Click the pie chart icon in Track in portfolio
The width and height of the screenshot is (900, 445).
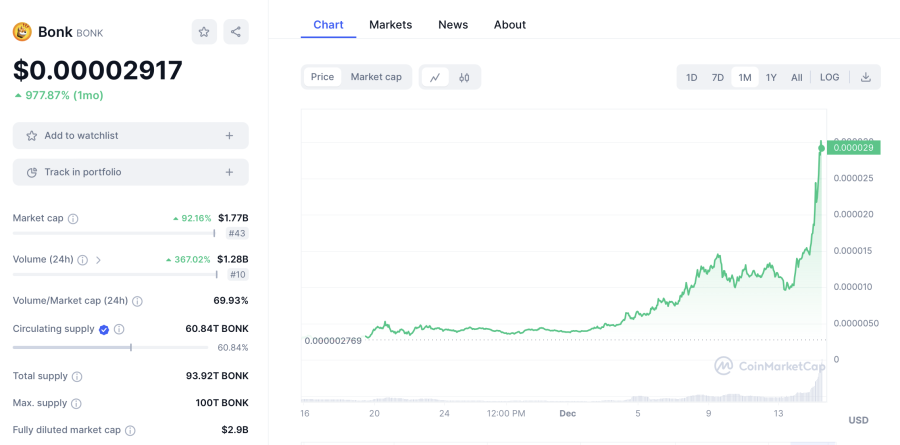(32, 172)
